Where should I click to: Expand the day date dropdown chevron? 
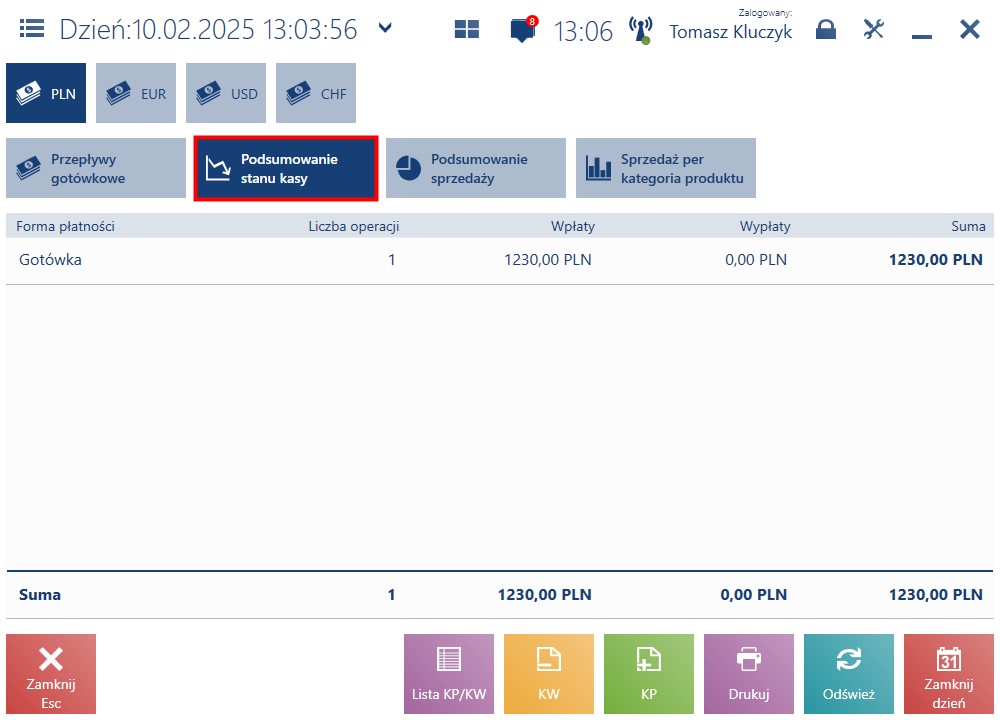[385, 28]
